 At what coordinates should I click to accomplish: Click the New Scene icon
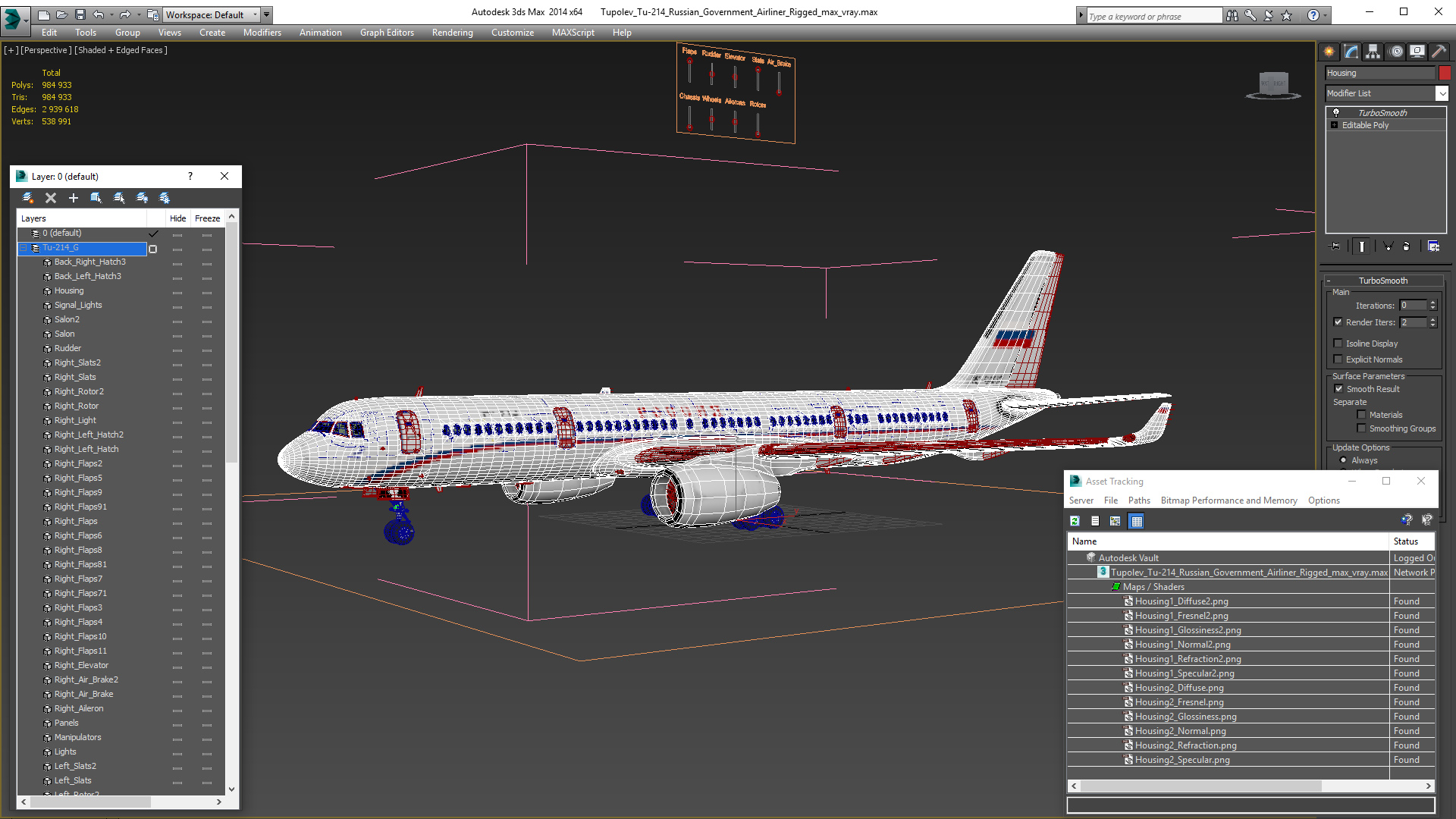44,14
